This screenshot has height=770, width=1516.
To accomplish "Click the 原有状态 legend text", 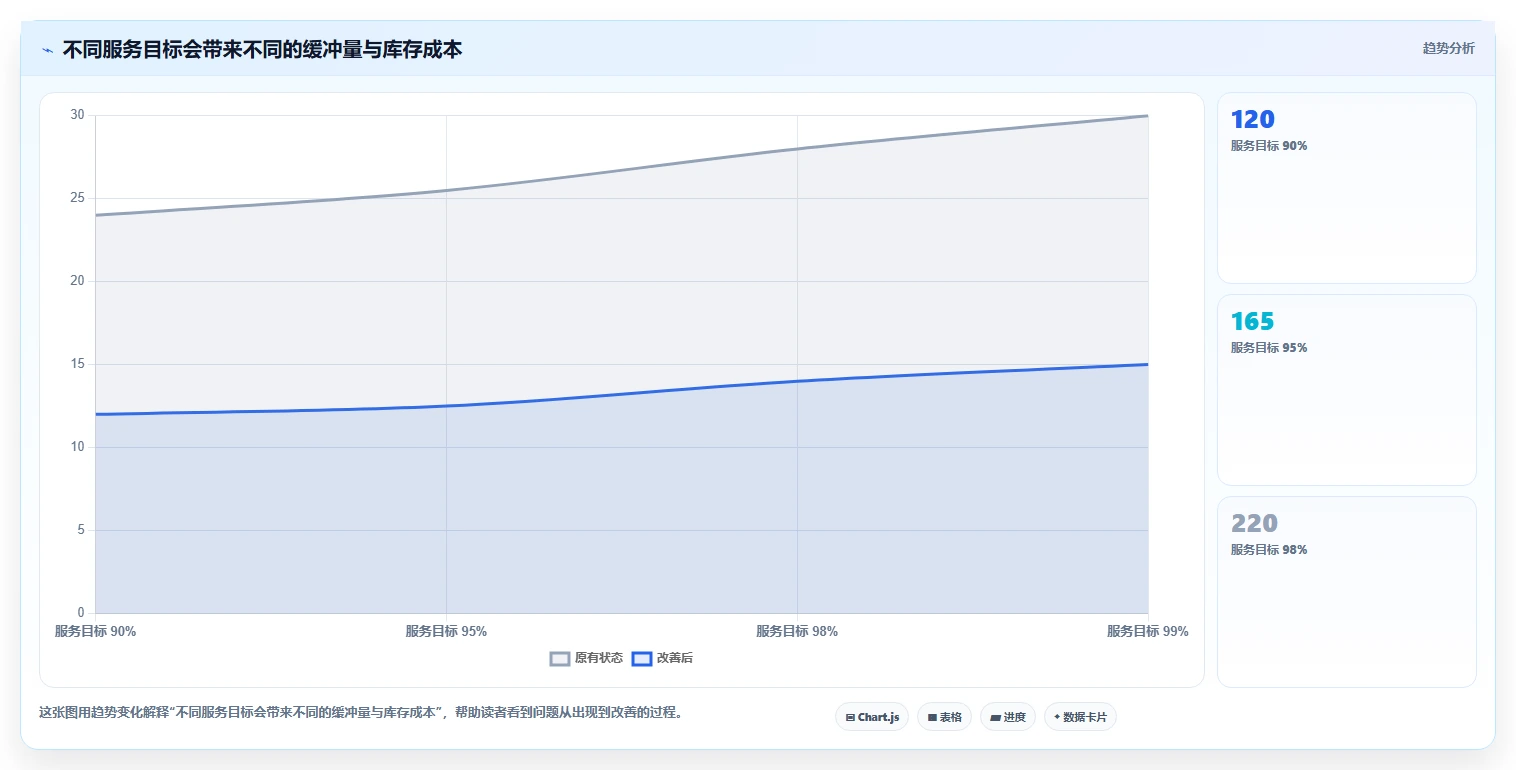I will pyautogui.click(x=599, y=658).
